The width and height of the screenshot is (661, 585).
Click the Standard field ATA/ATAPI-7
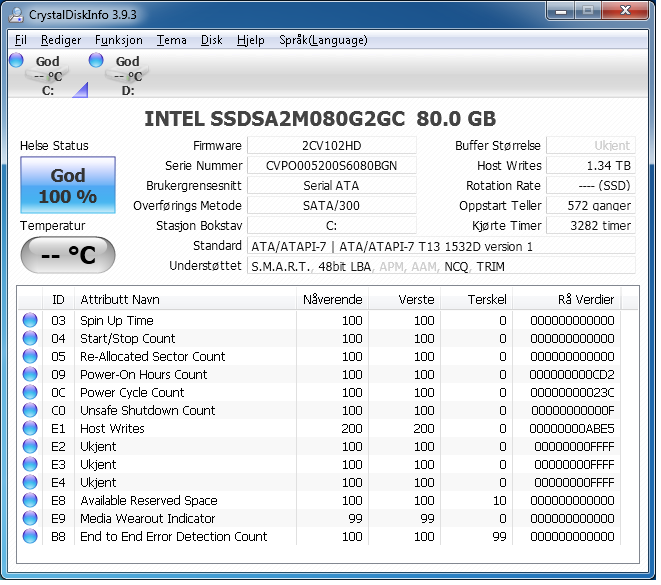pos(441,246)
